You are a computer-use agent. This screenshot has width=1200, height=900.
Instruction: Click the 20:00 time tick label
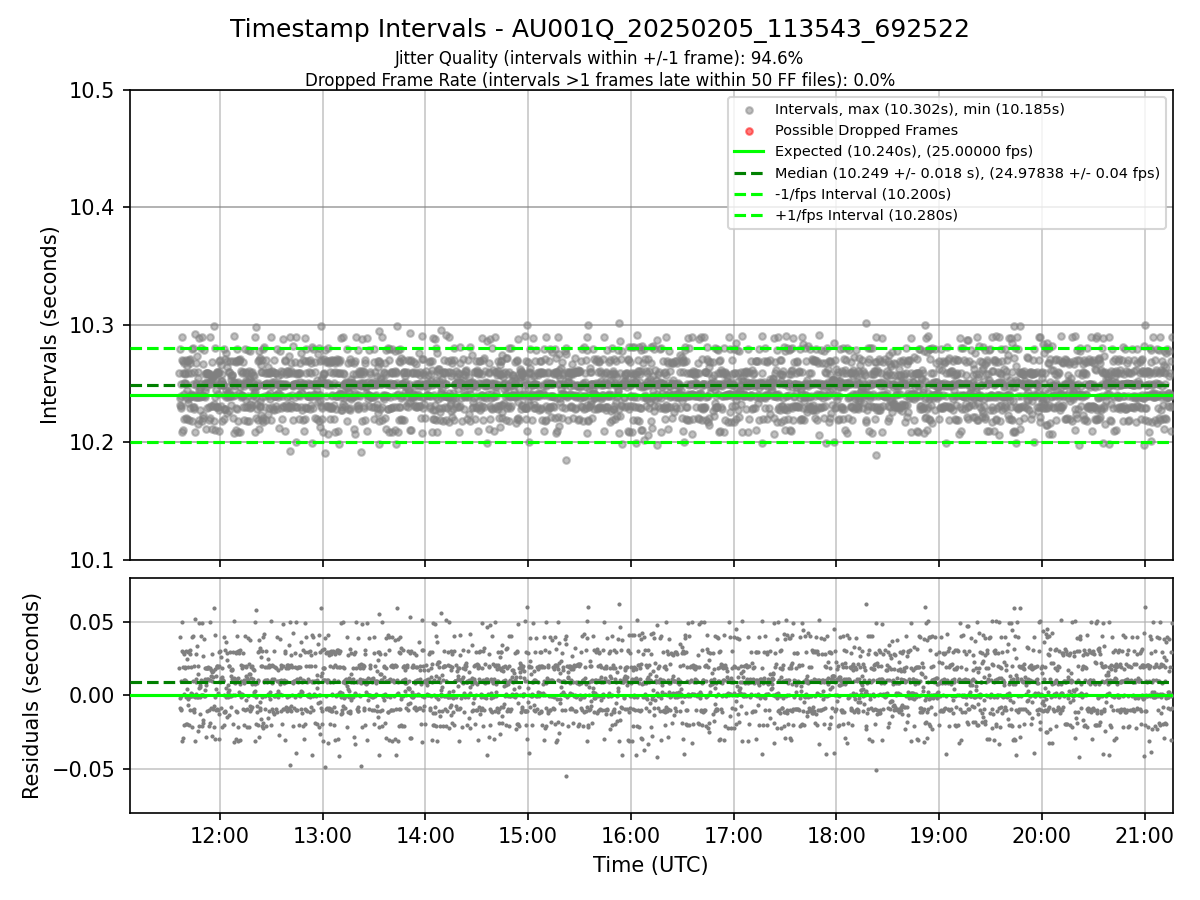(1042, 834)
